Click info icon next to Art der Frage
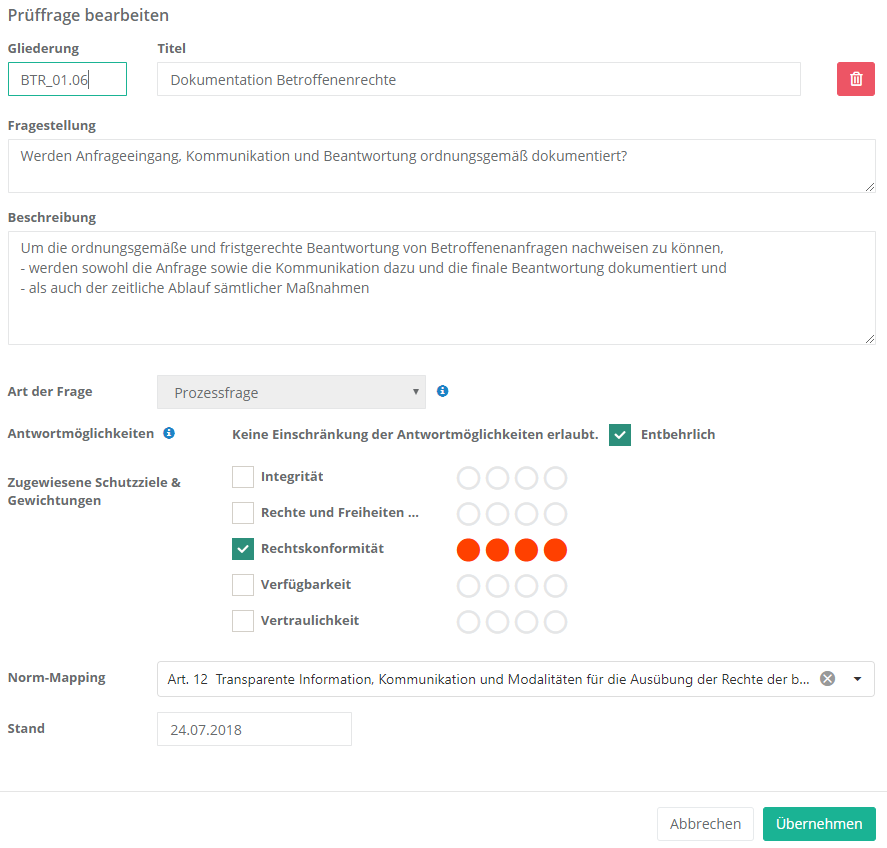 [443, 391]
